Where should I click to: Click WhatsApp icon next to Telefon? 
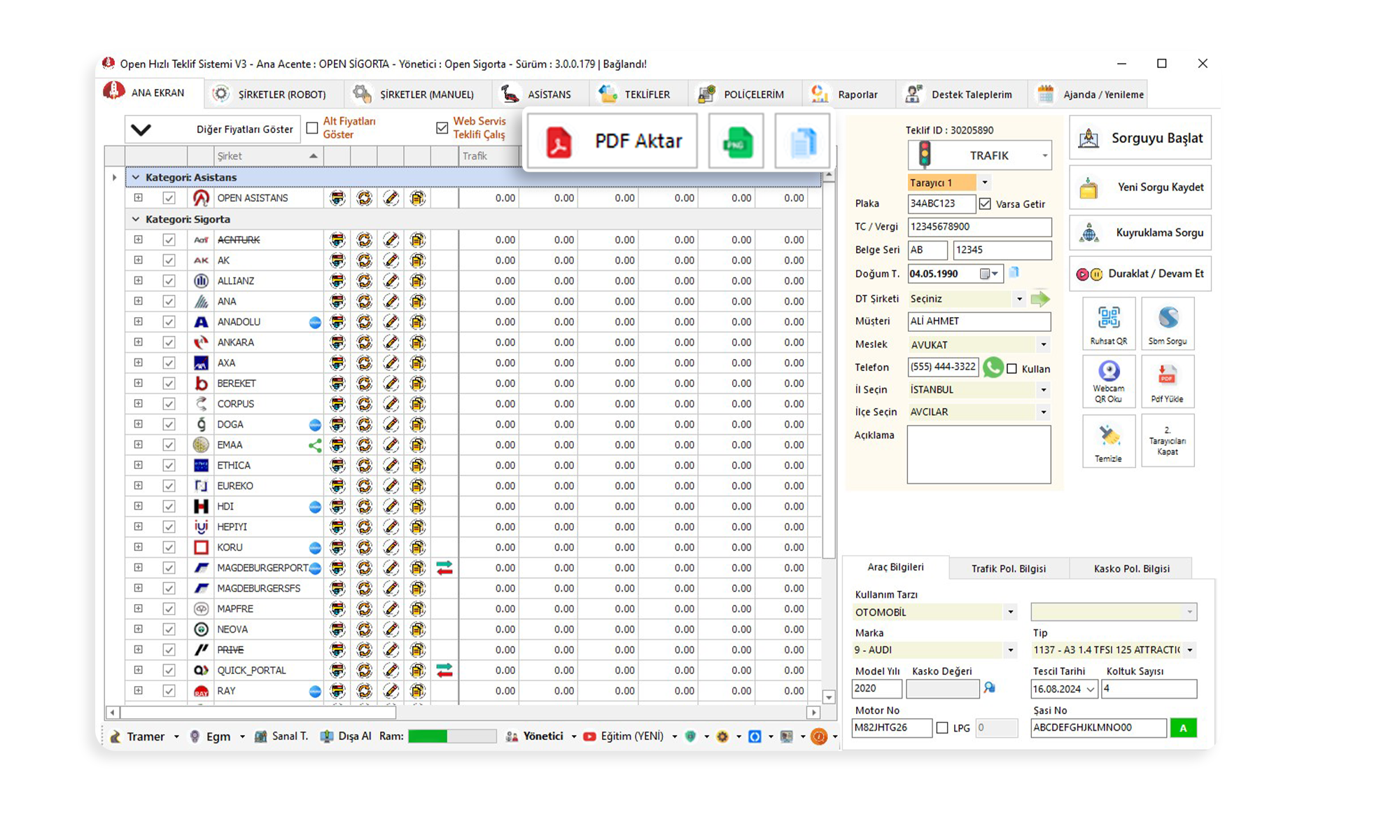[x=993, y=367]
